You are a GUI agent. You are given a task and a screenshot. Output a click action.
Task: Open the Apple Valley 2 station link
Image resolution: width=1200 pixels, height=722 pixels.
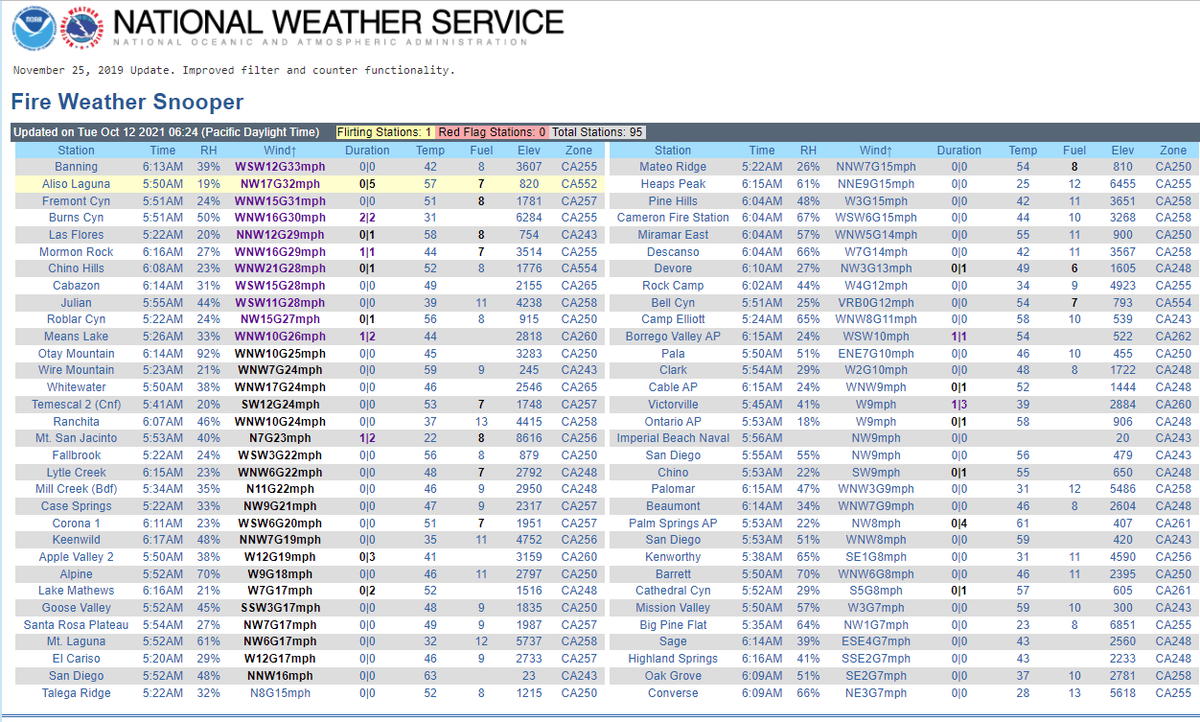pos(76,557)
